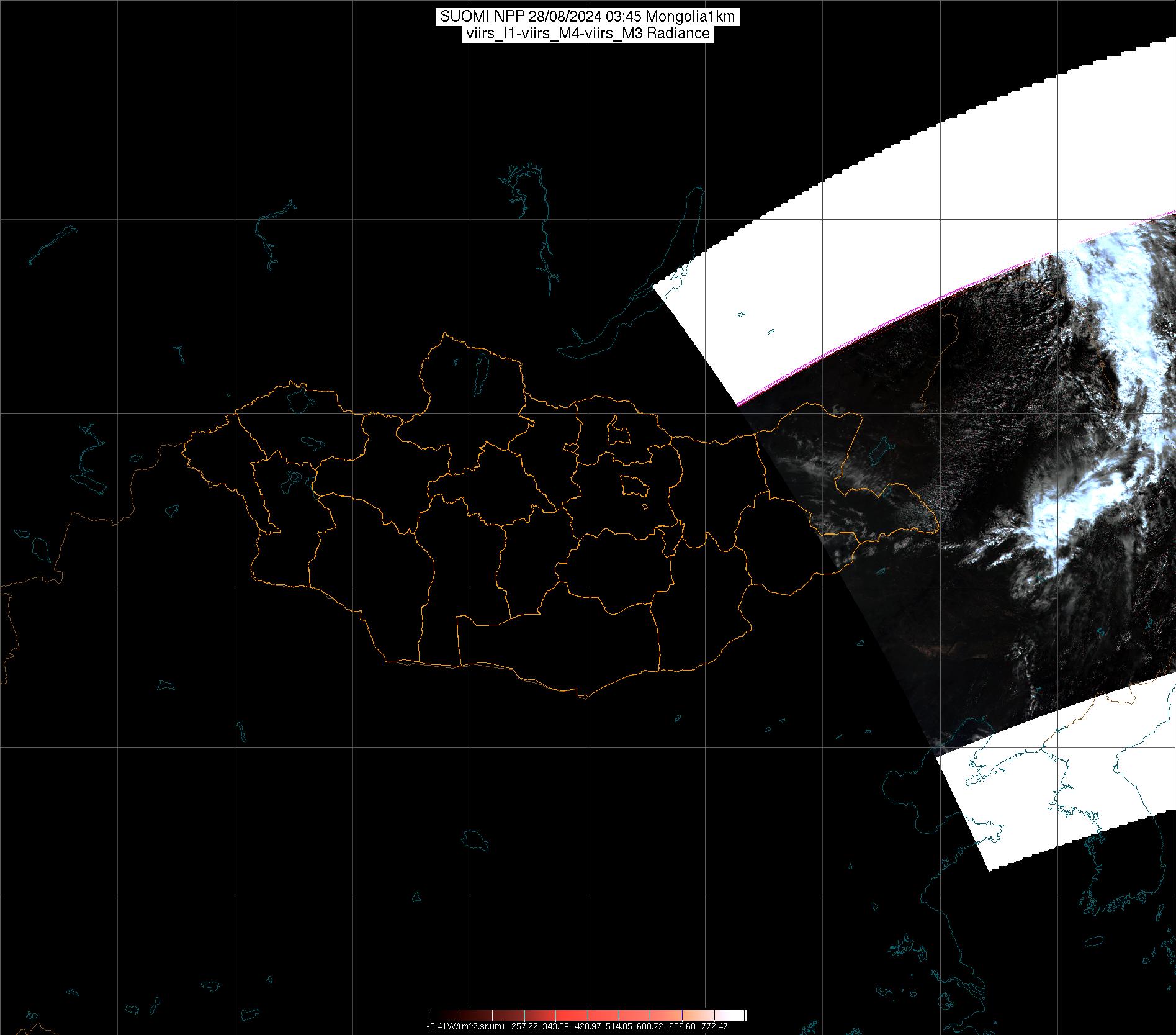The width and height of the screenshot is (1176, 1035).
Task: Click the 600.72 colorbar value
Action: pyautogui.click(x=650, y=1026)
